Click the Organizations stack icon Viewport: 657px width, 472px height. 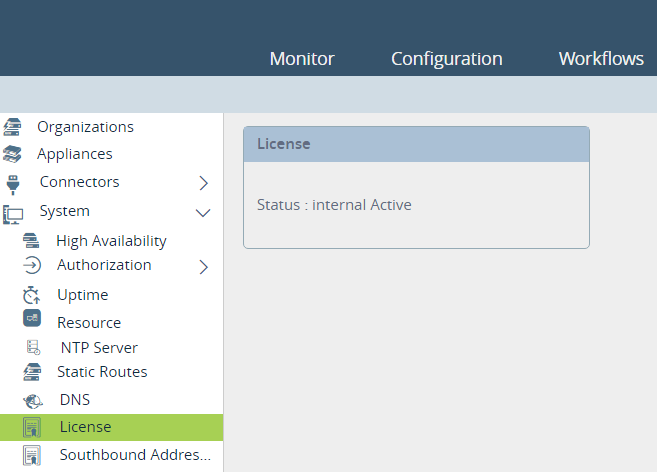click(x=12, y=127)
